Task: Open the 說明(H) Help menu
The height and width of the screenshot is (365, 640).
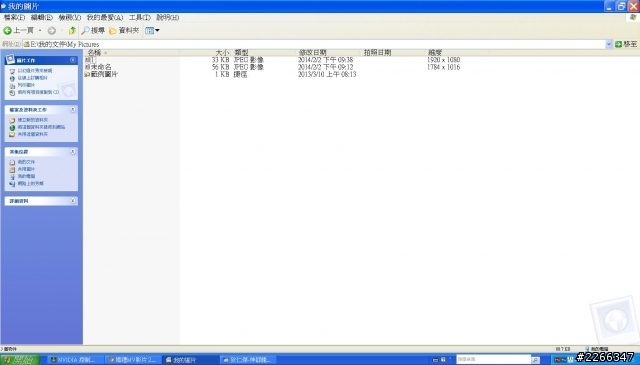Action: pyautogui.click(x=167, y=18)
